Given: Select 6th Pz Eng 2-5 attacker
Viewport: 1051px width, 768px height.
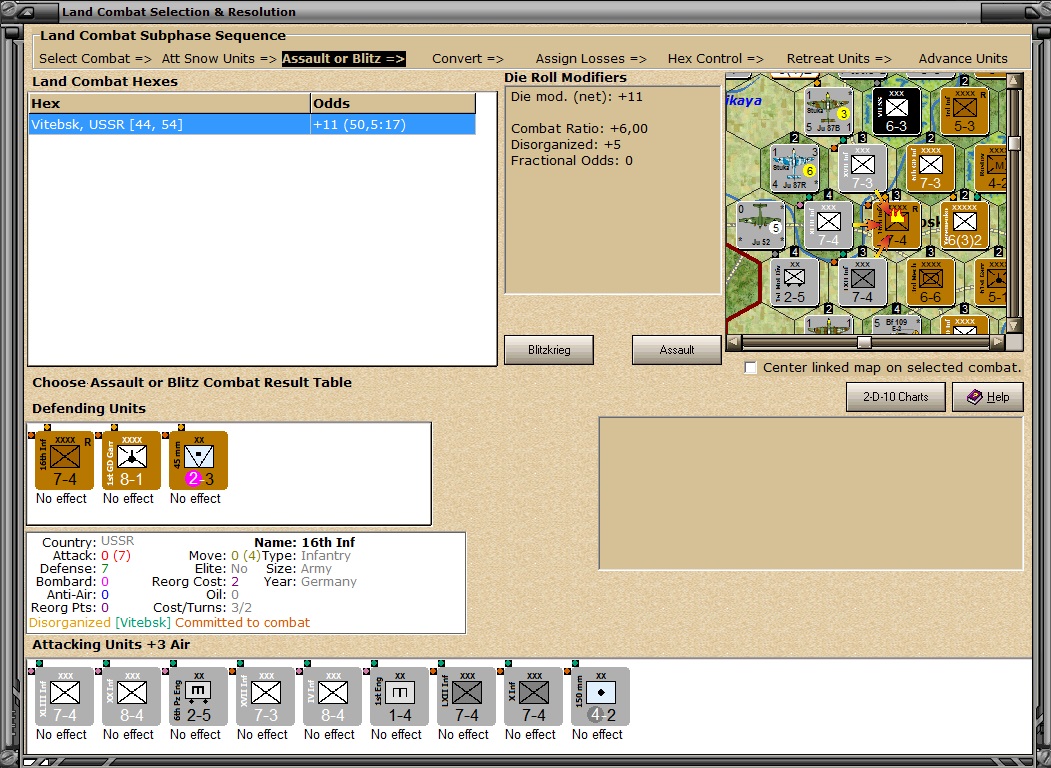Looking at the screenshot, I should pyautogui.click(x=198, y=696).
